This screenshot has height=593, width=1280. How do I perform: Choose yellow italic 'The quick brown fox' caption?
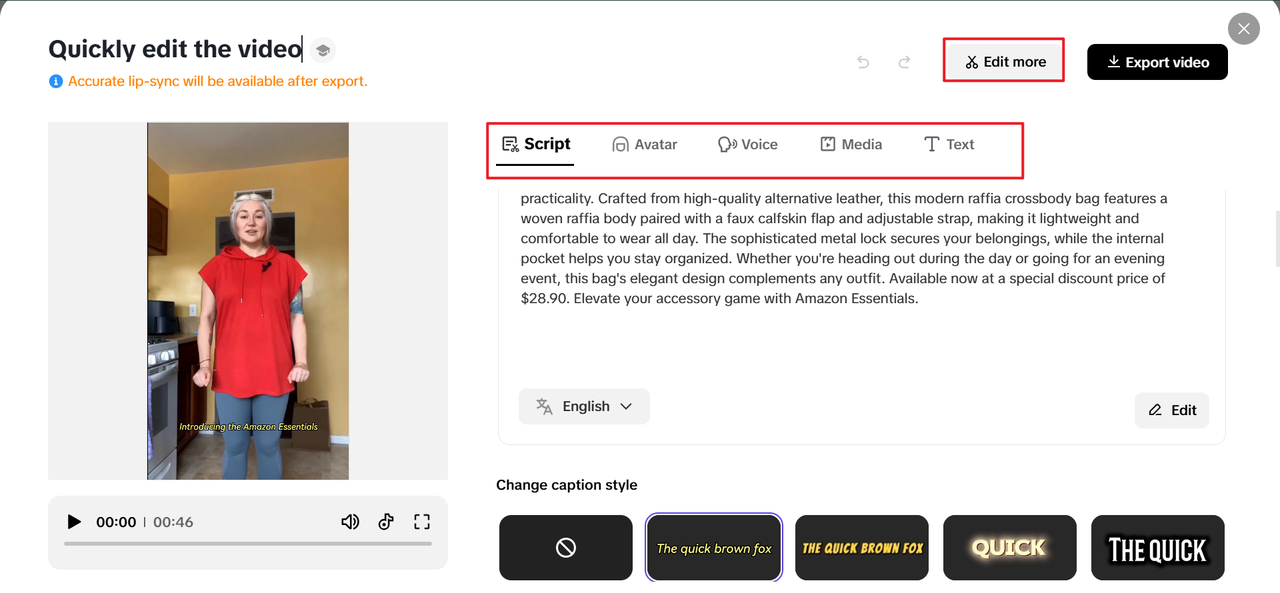[714, 547]
